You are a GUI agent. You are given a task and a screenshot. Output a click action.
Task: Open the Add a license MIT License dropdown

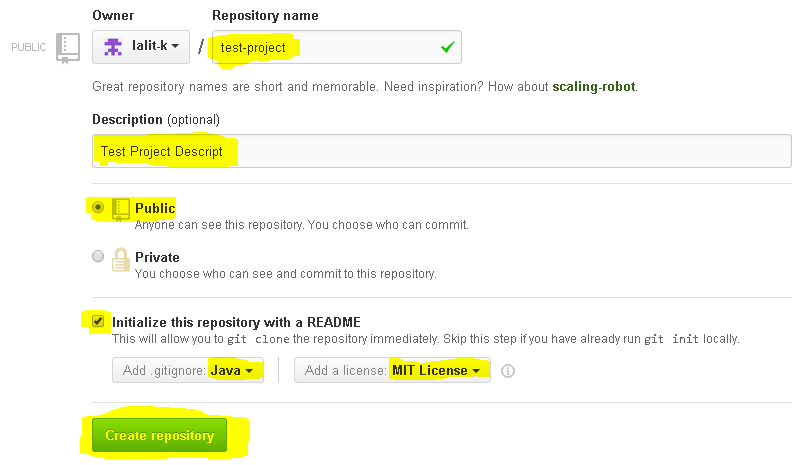392,370
